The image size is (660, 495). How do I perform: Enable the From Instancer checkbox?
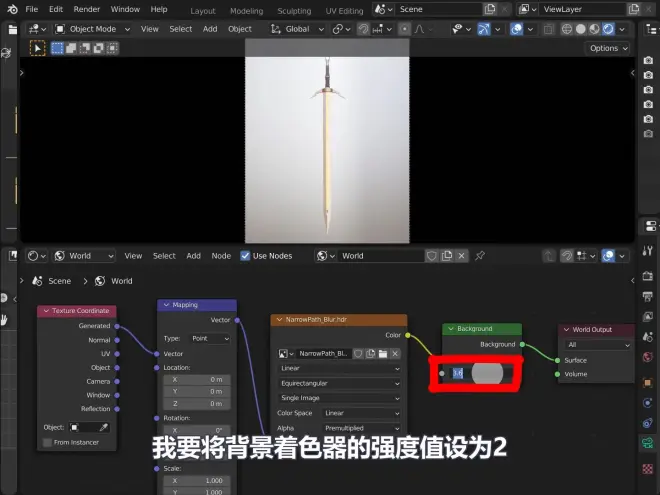click(48, 442)
